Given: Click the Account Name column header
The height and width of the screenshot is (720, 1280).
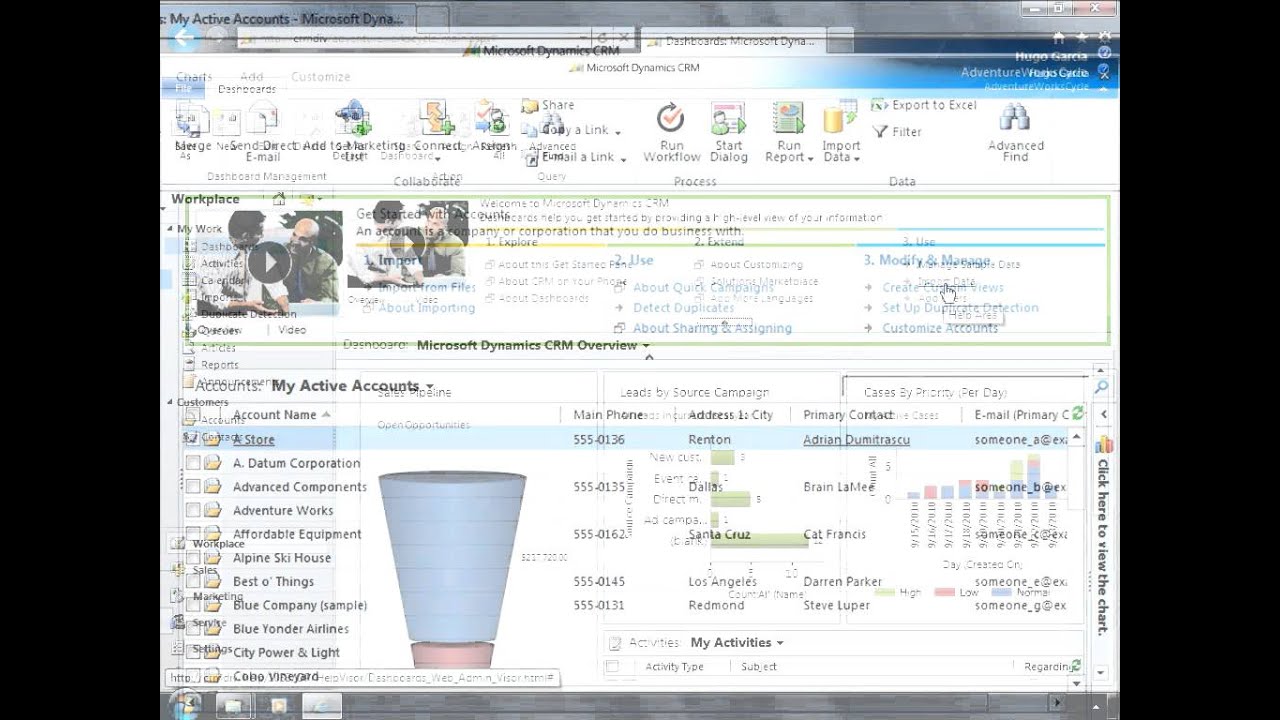Looking at the screenshot, I should 274,414.
